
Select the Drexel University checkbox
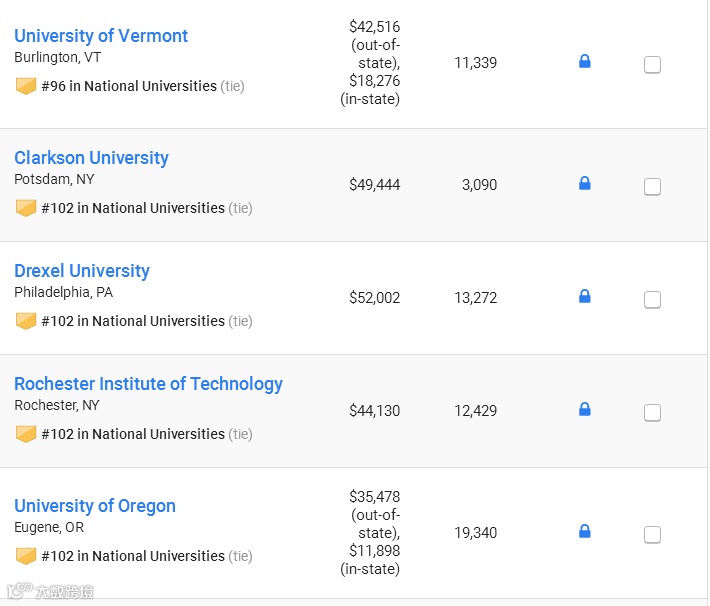click(x=652, y=300)
